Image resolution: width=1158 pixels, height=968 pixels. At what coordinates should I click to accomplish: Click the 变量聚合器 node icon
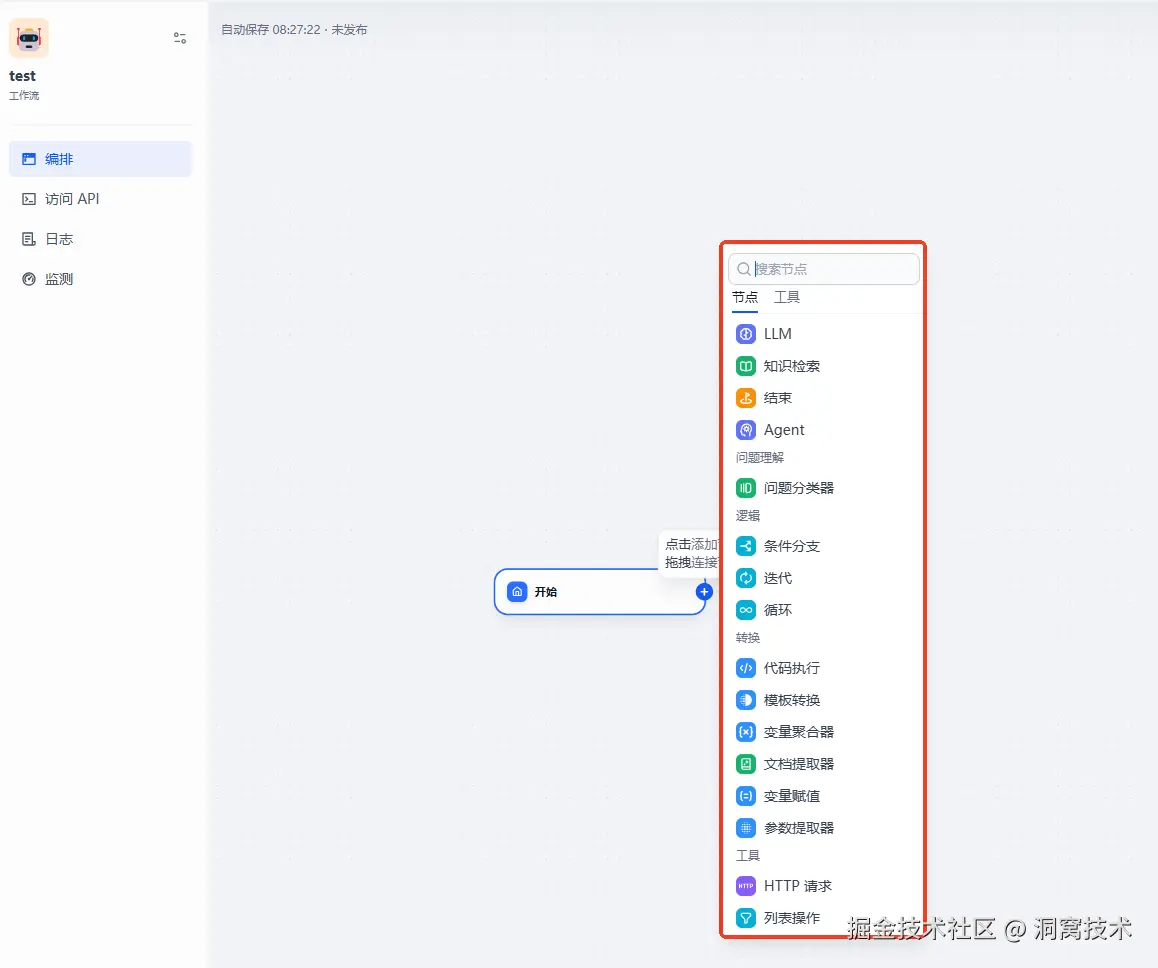746,732
